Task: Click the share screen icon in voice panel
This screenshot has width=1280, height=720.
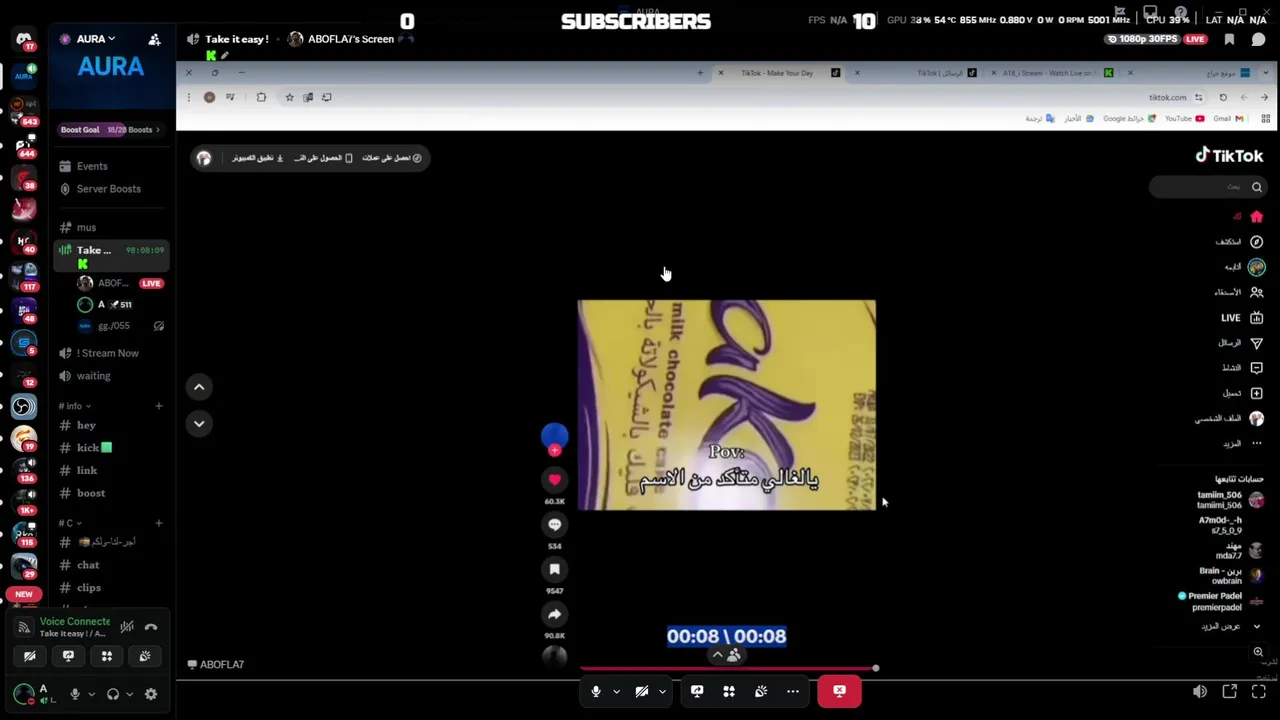Action: point(68,656)
